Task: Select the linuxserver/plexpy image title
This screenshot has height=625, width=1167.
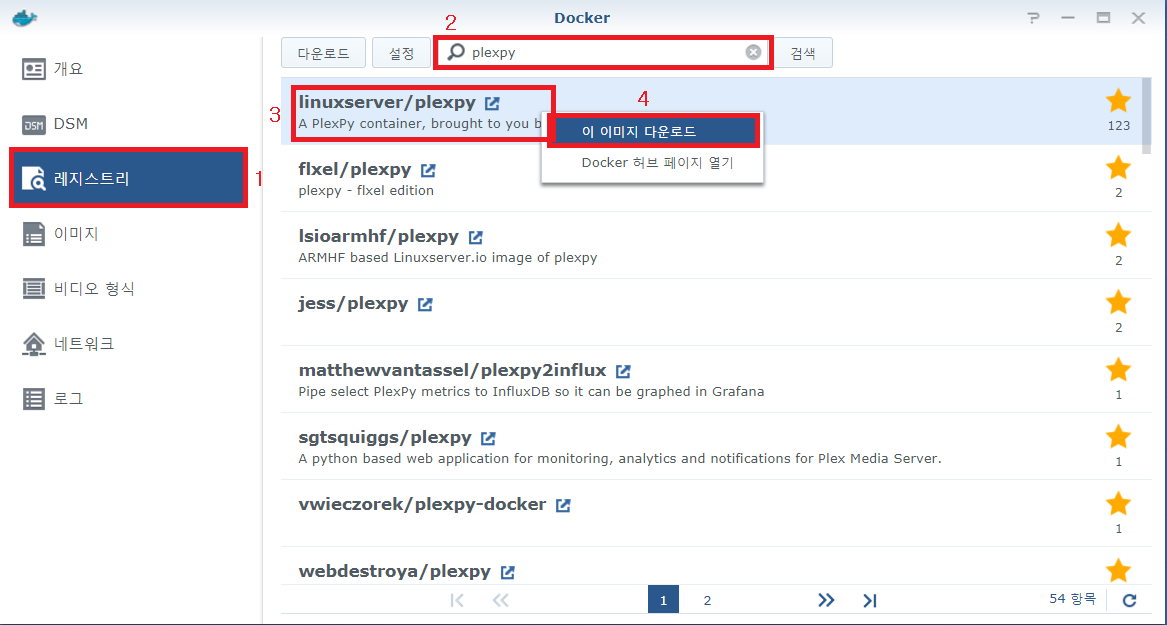Action: click(x=387, y=102)
